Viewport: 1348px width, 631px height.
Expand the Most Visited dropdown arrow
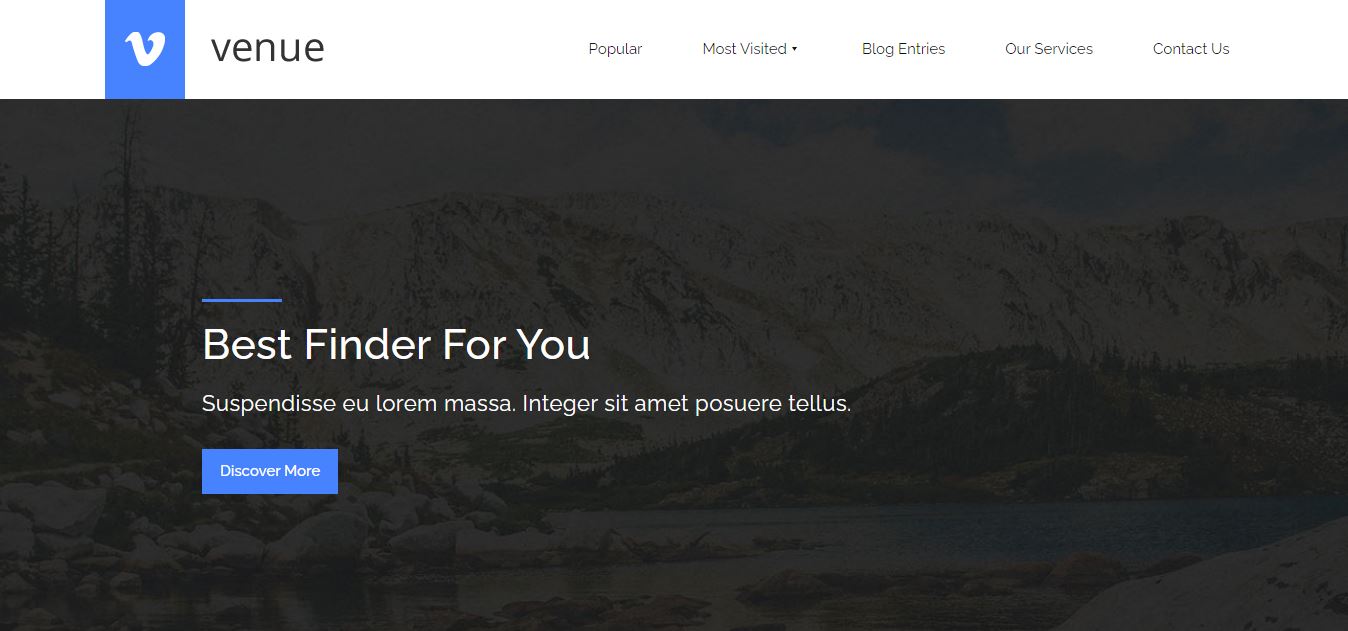pyautogui.click(x=794, y=49)
